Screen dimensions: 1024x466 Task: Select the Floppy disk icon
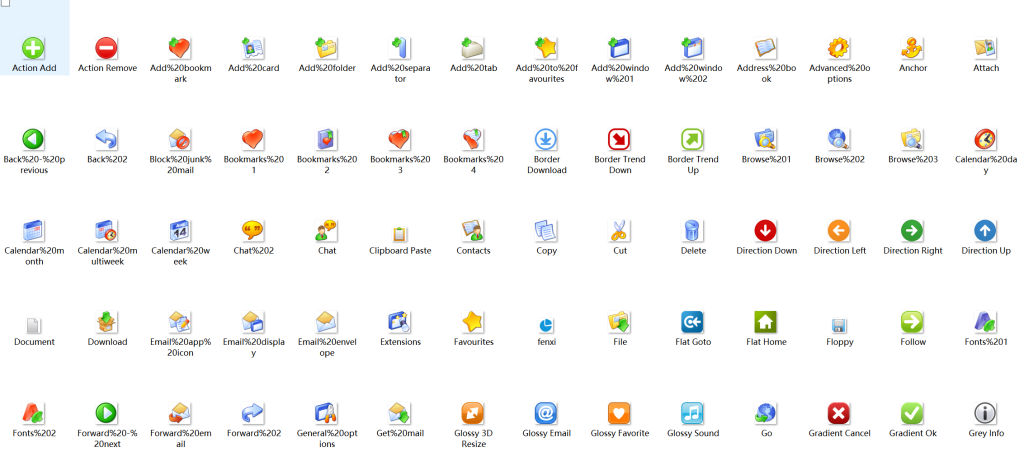pos(839,325)
